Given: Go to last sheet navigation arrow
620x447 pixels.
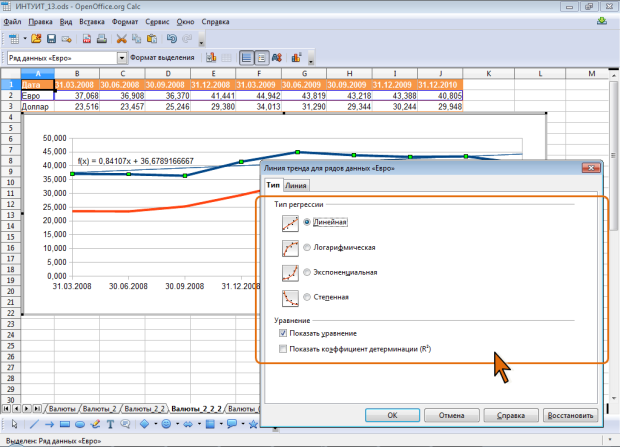Looking at the screenshot, I should pyautogui.click(x=37, y=408).
